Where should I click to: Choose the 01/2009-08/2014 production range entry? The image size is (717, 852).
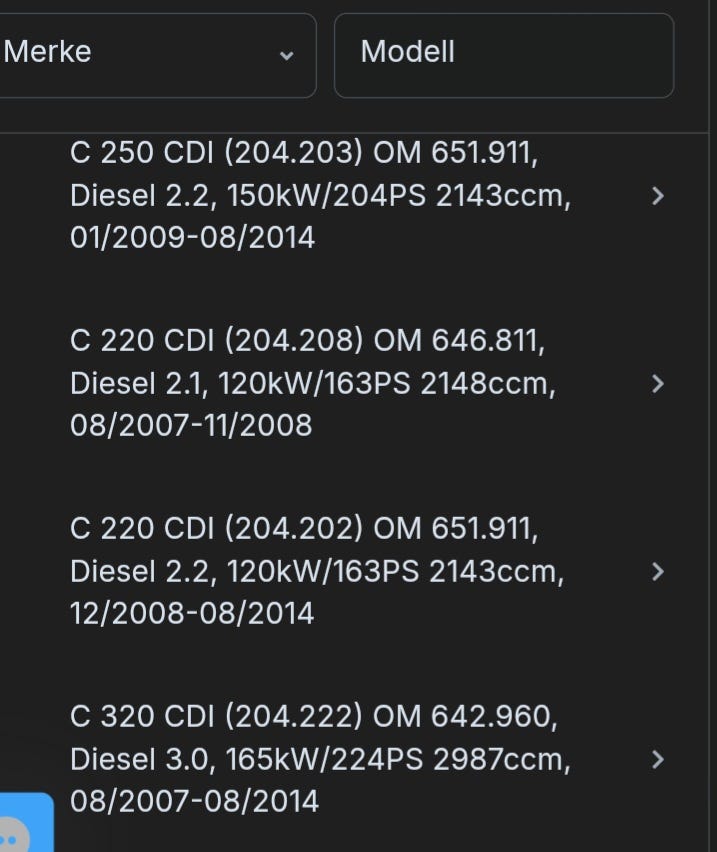click(192, 238)
